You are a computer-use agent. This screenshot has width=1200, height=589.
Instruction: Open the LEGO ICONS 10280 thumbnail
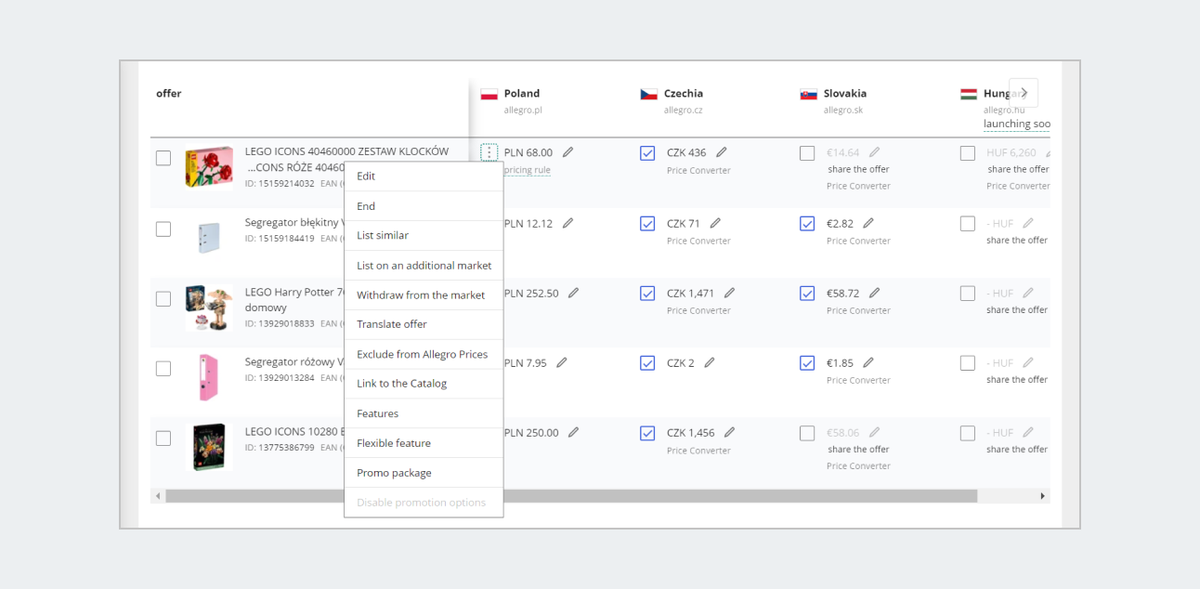209,447
